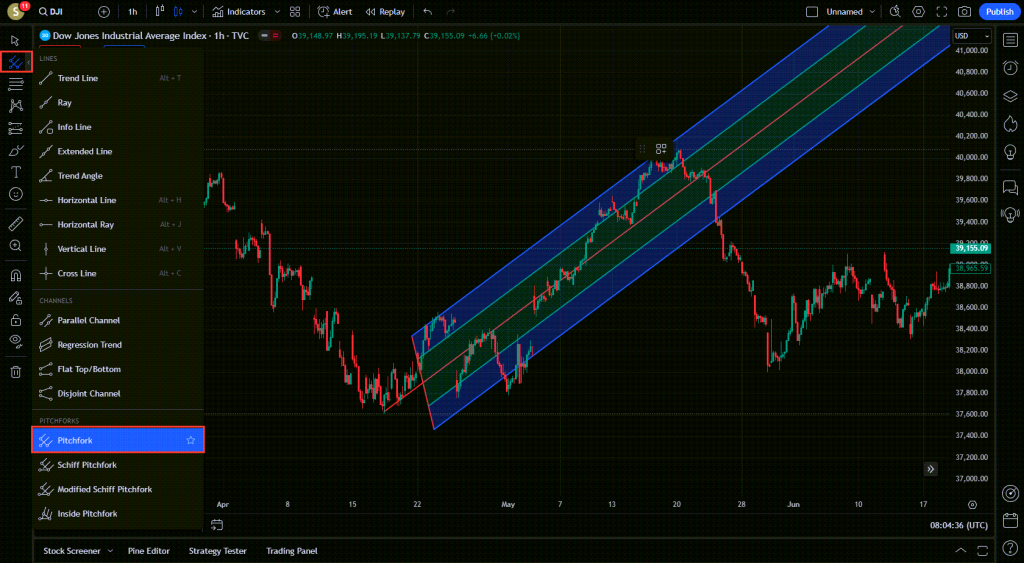Open the hotlists flame icon
This screenshot has height=563, width=1024.
click(x=1010, y=123)
